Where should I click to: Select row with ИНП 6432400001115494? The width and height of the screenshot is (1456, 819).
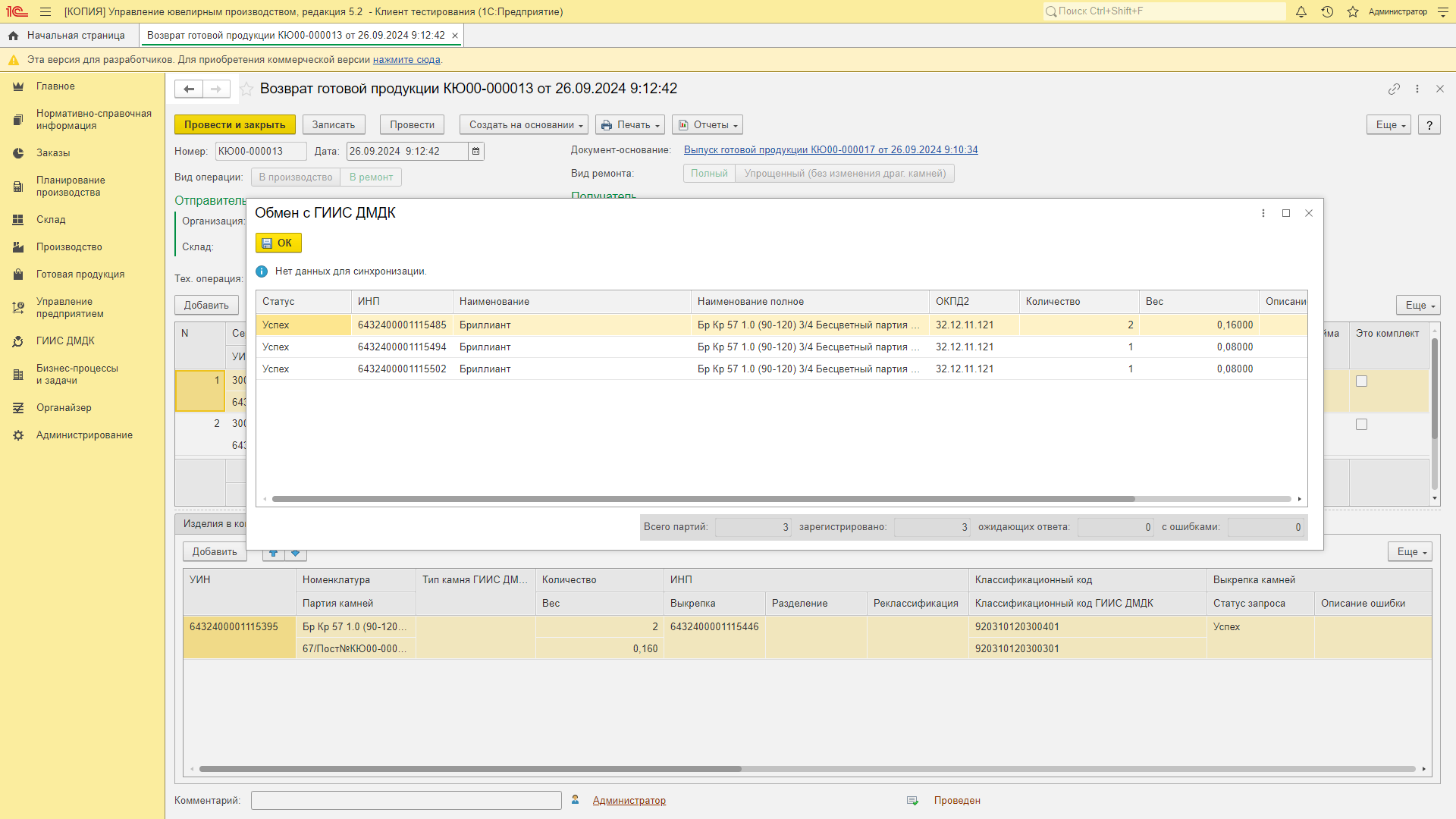pyautogui.click(x=782, y=347)
